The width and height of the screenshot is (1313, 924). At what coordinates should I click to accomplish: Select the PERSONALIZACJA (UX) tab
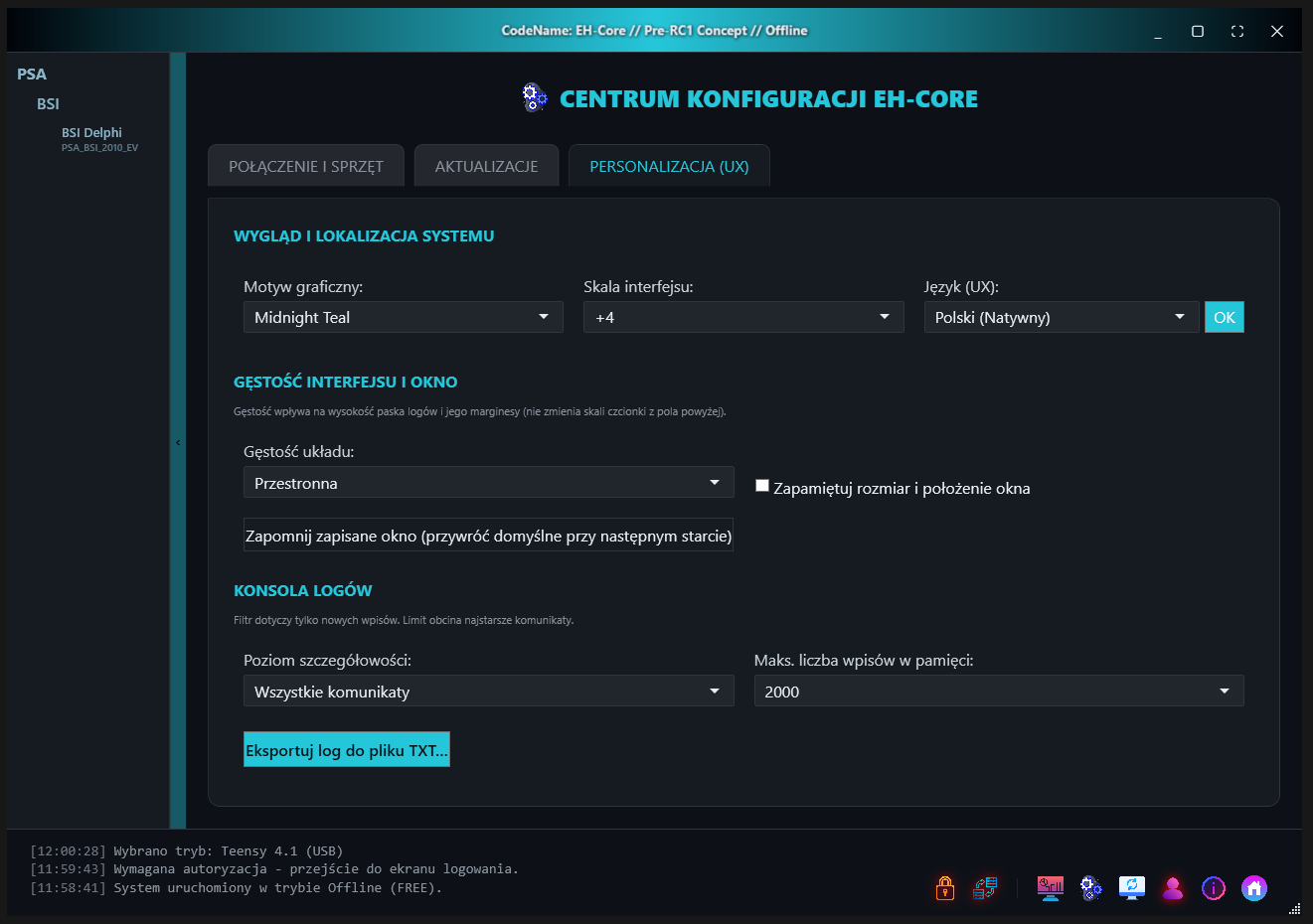[x=669, y=166]
